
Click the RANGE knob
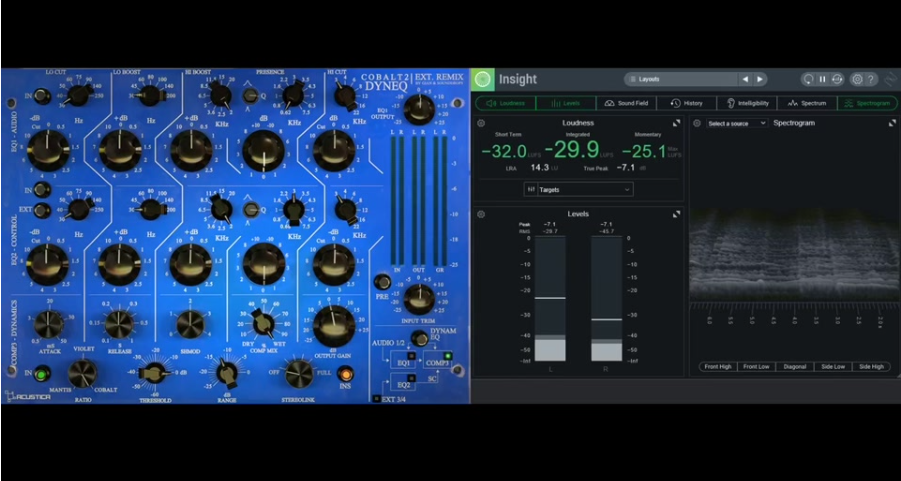(228, 374)
